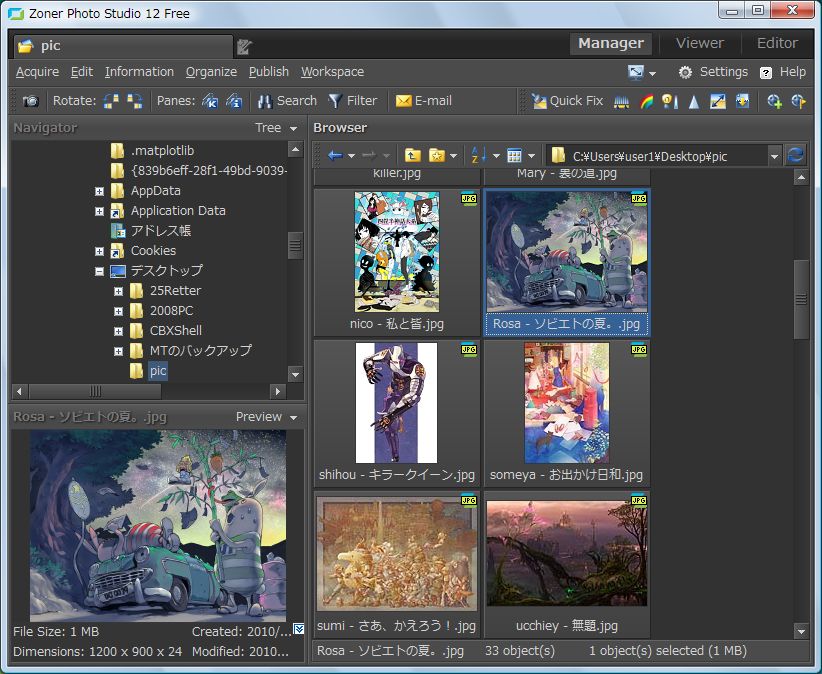Toggle the Keywords pane icon
Viewport: 822px width, 674px height.
coord(210,101)
